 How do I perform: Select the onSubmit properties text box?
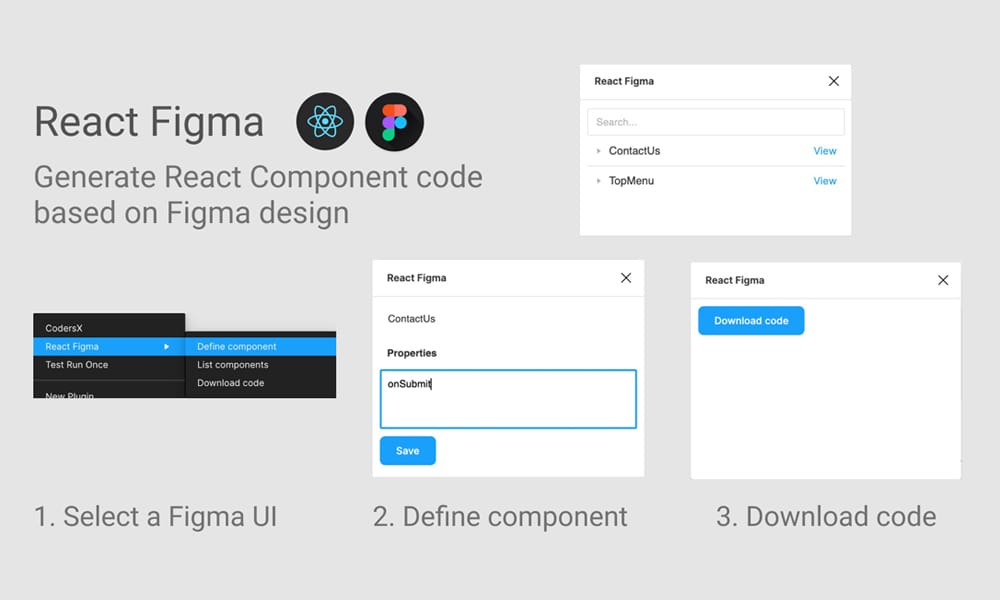pyautogui.click(x=508, y=398)
